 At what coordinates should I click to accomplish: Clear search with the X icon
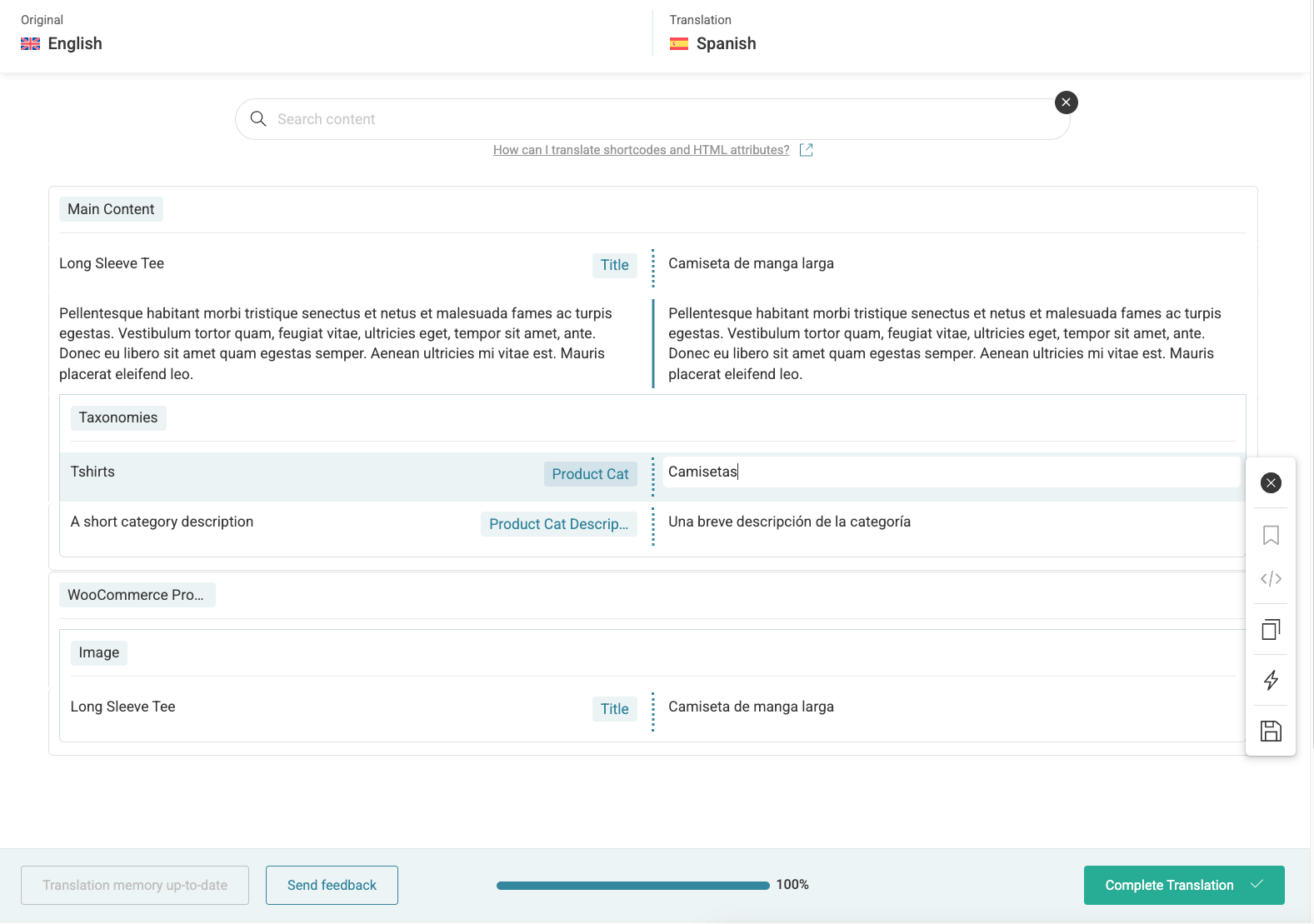(x=1066, y=102)
